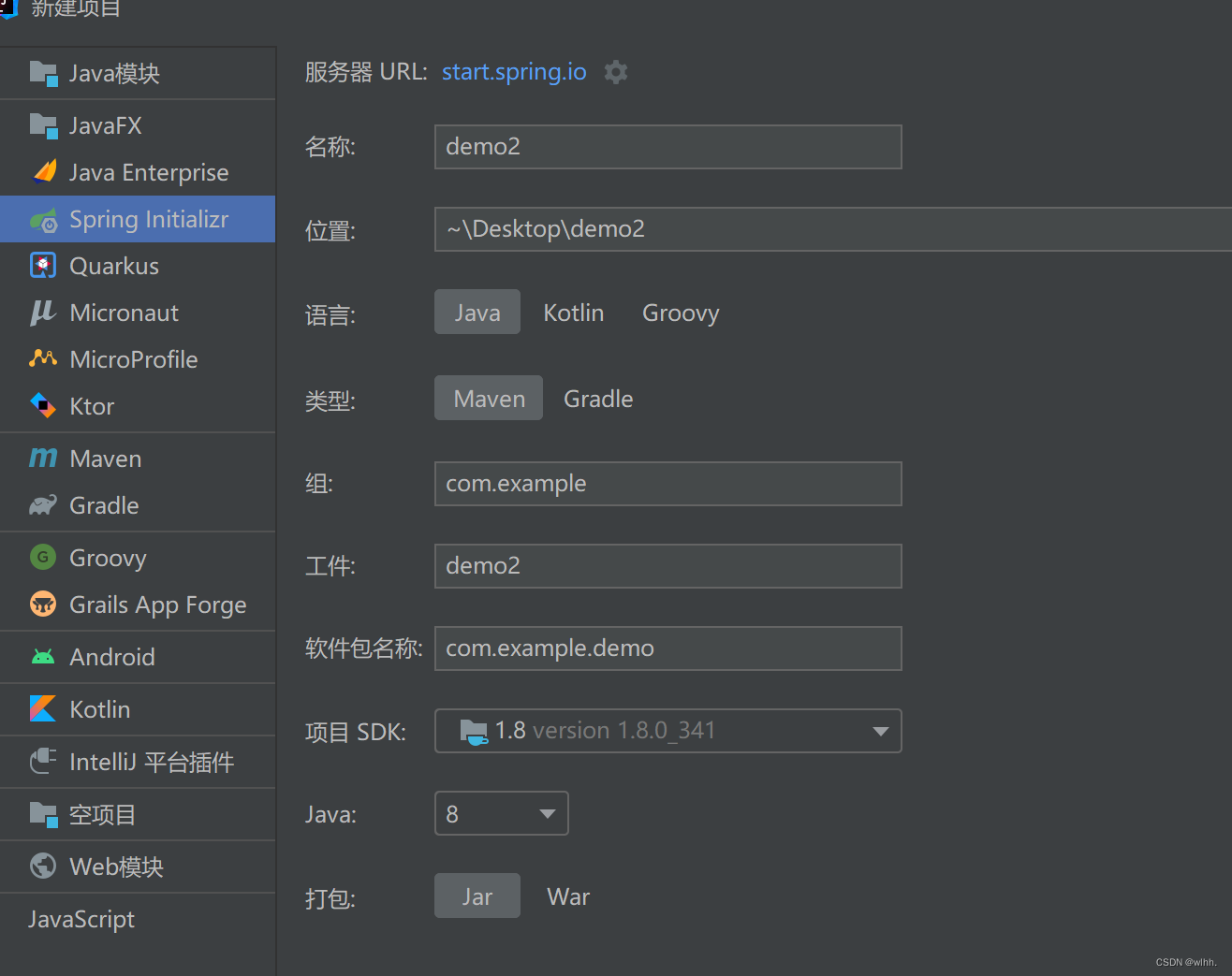1232x976 pixels.
Task: Select the MicroProfile generator
Action: pyautogui.click(x=134, y=359)
